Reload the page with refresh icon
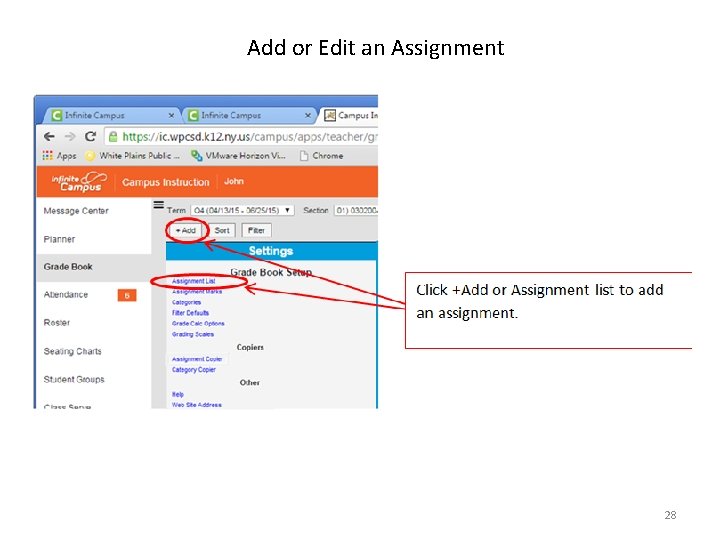This screenshot has height=540, width=720. click(x=90, y=136)
